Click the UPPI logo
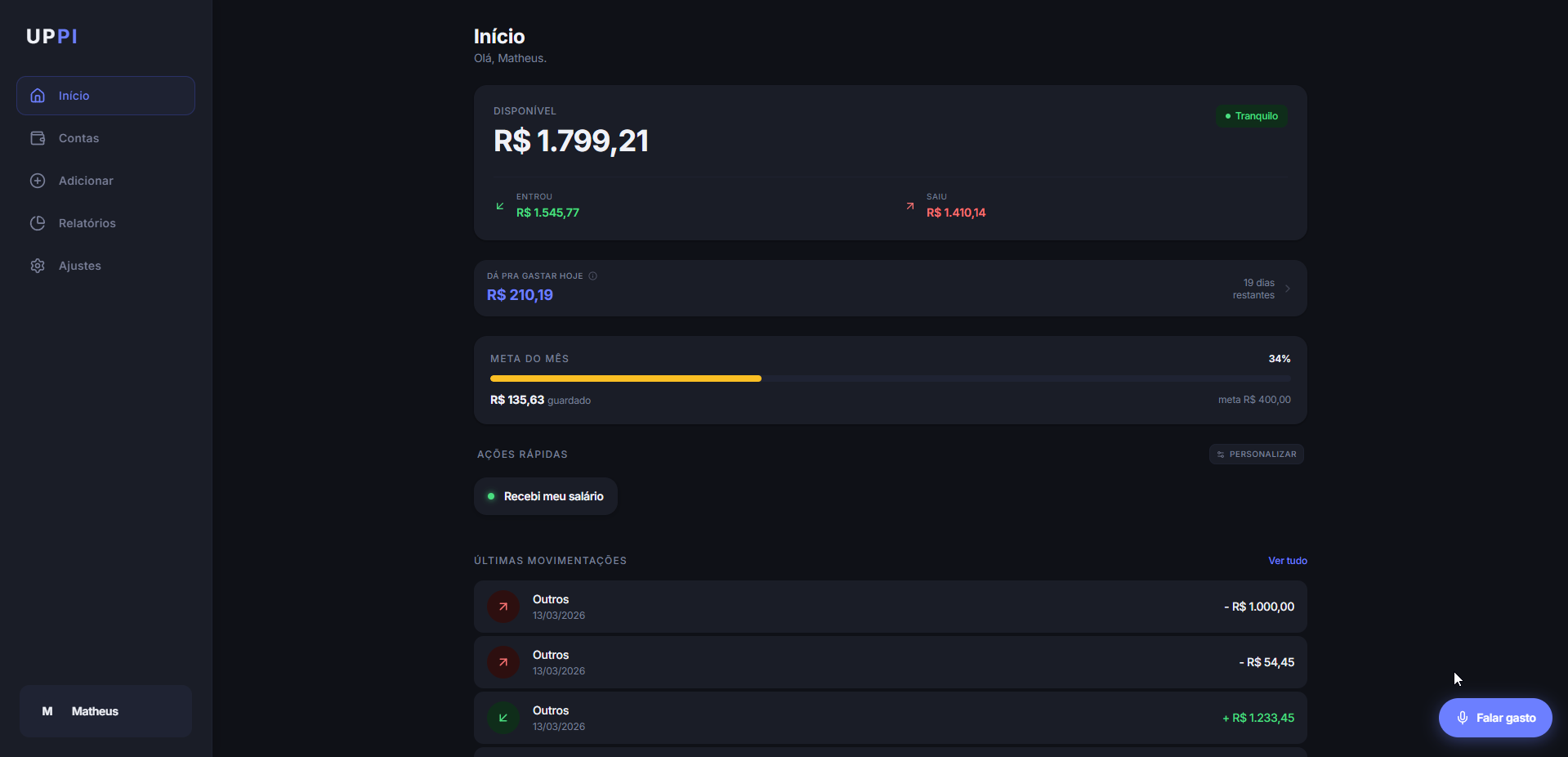The image size is (1568, 757). 51,37
